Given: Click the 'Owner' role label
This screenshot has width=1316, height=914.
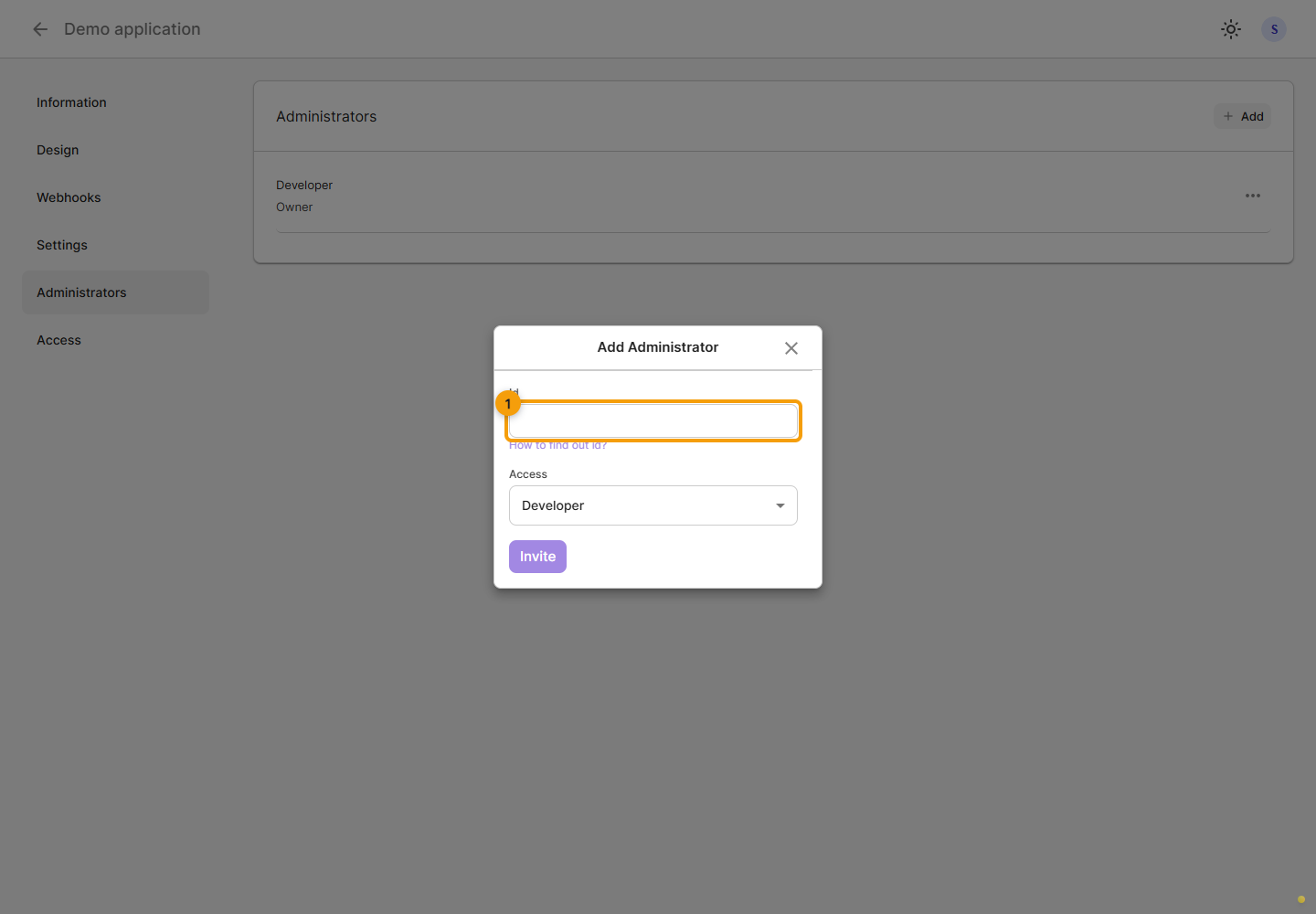Looking at the screenshot, I should tap(294, 207).
